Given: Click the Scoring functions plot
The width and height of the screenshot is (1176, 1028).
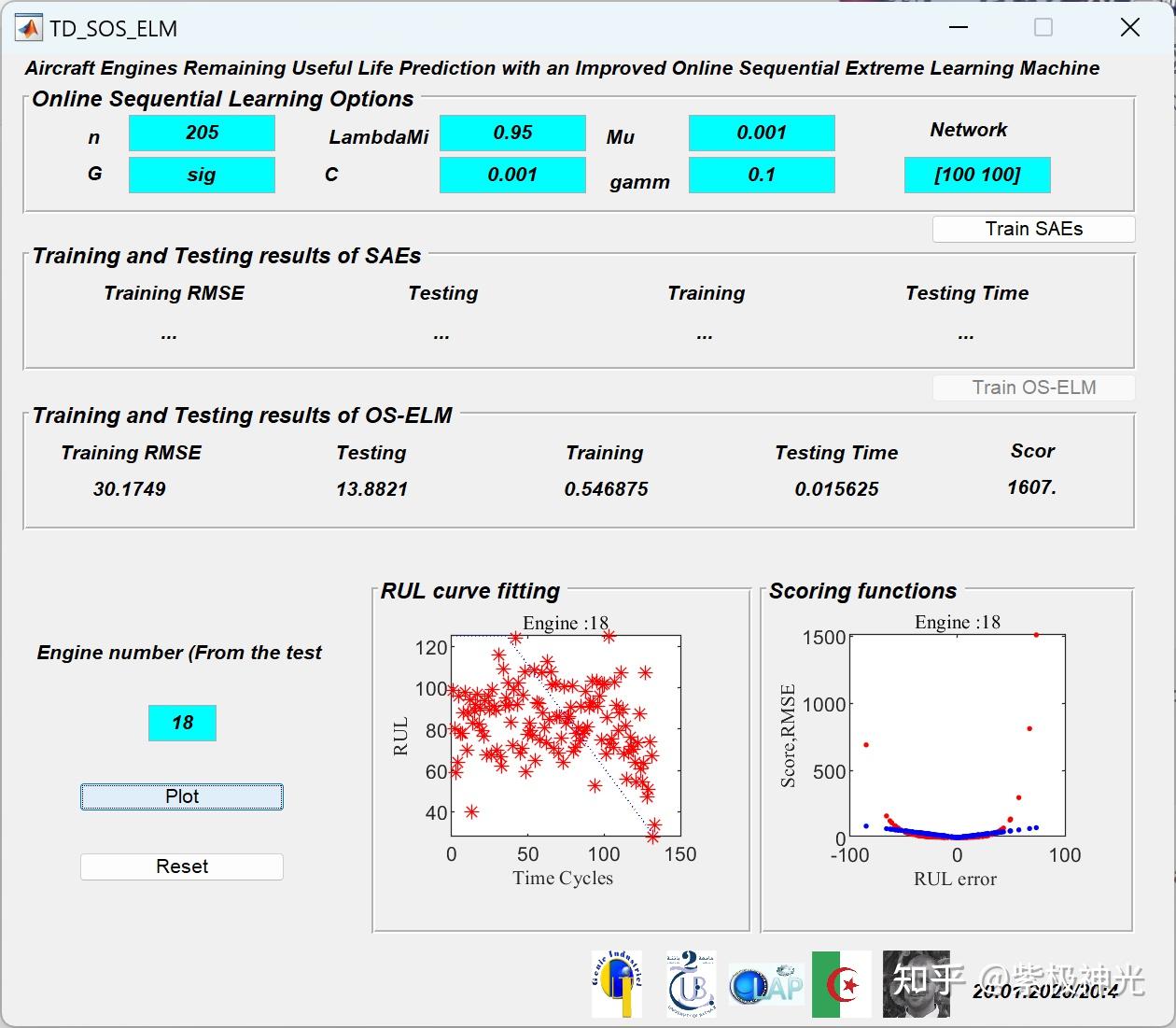Looking at the screenshot, I should 957,736.
